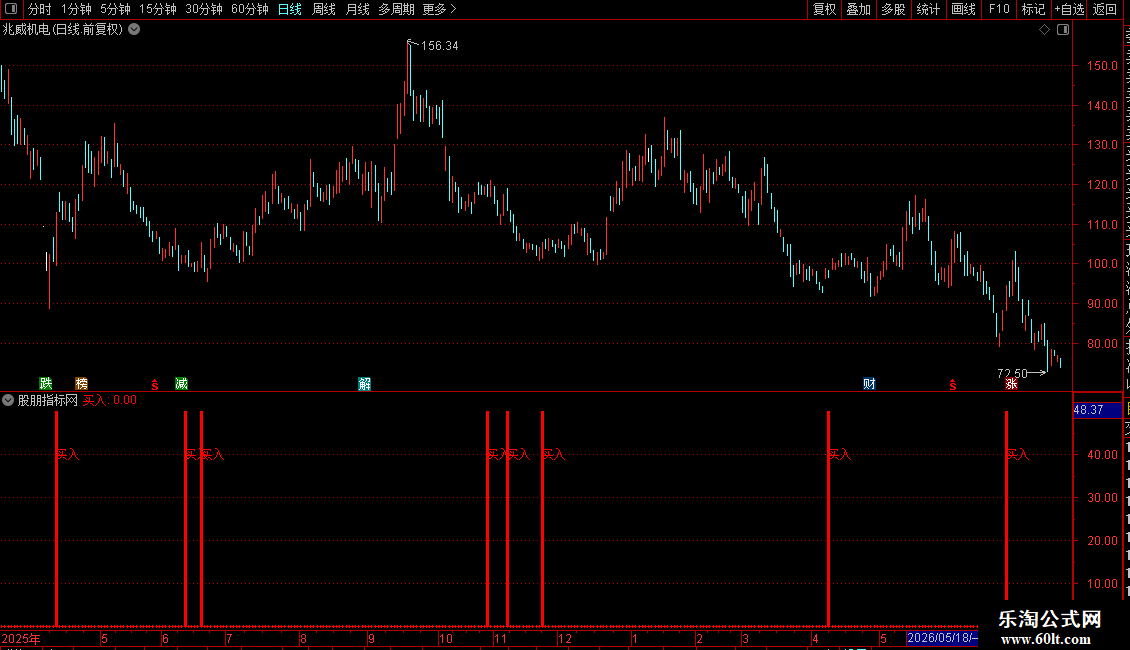Viewport: 1130px width, 650px height.
Task: Select the 日线 daily period
Action: (x=290, y=9)
